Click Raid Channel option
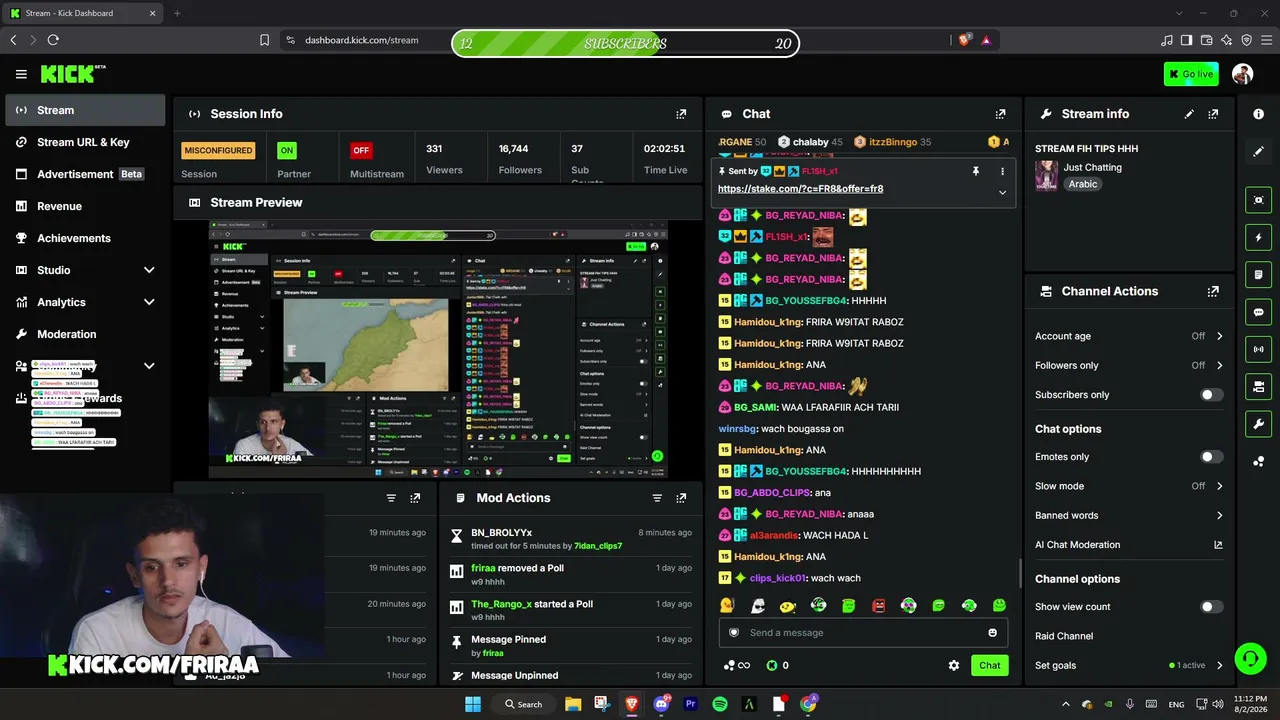The height and width of the screenshot is (720, 1280). tap(1064, 636)
